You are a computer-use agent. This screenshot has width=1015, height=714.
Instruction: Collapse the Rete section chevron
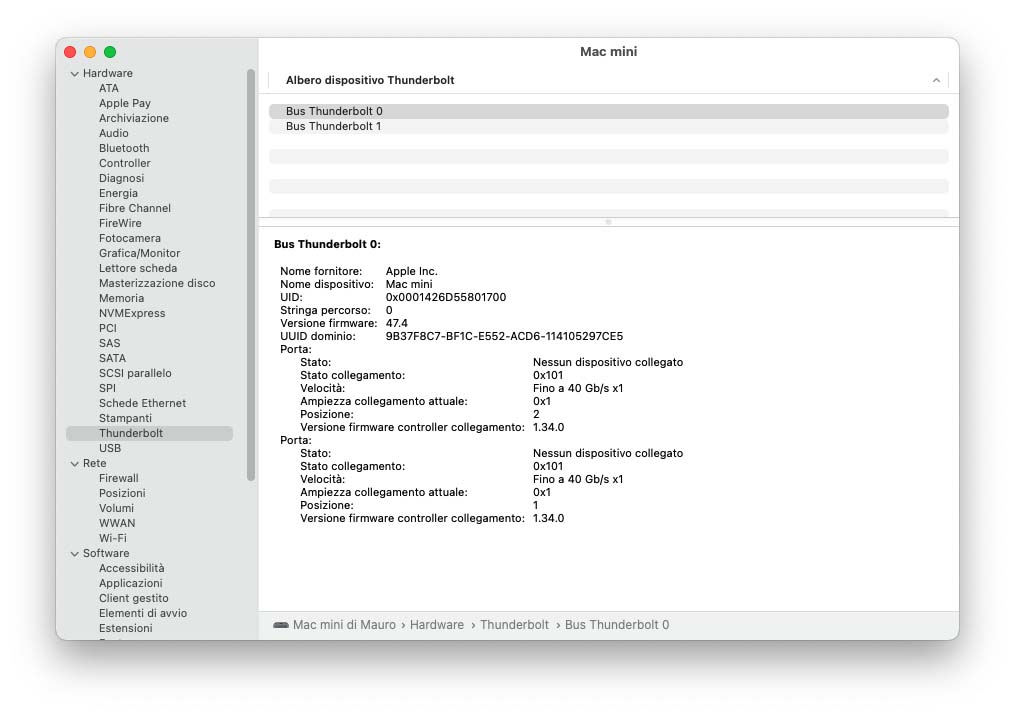(x=74, y=463)
